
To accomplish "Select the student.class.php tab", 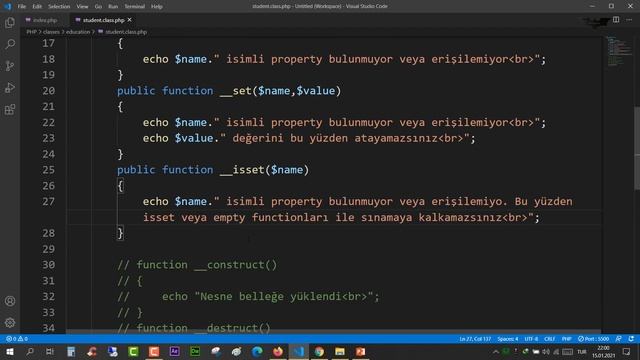I will pyautogui.click(x=103, y=20).
